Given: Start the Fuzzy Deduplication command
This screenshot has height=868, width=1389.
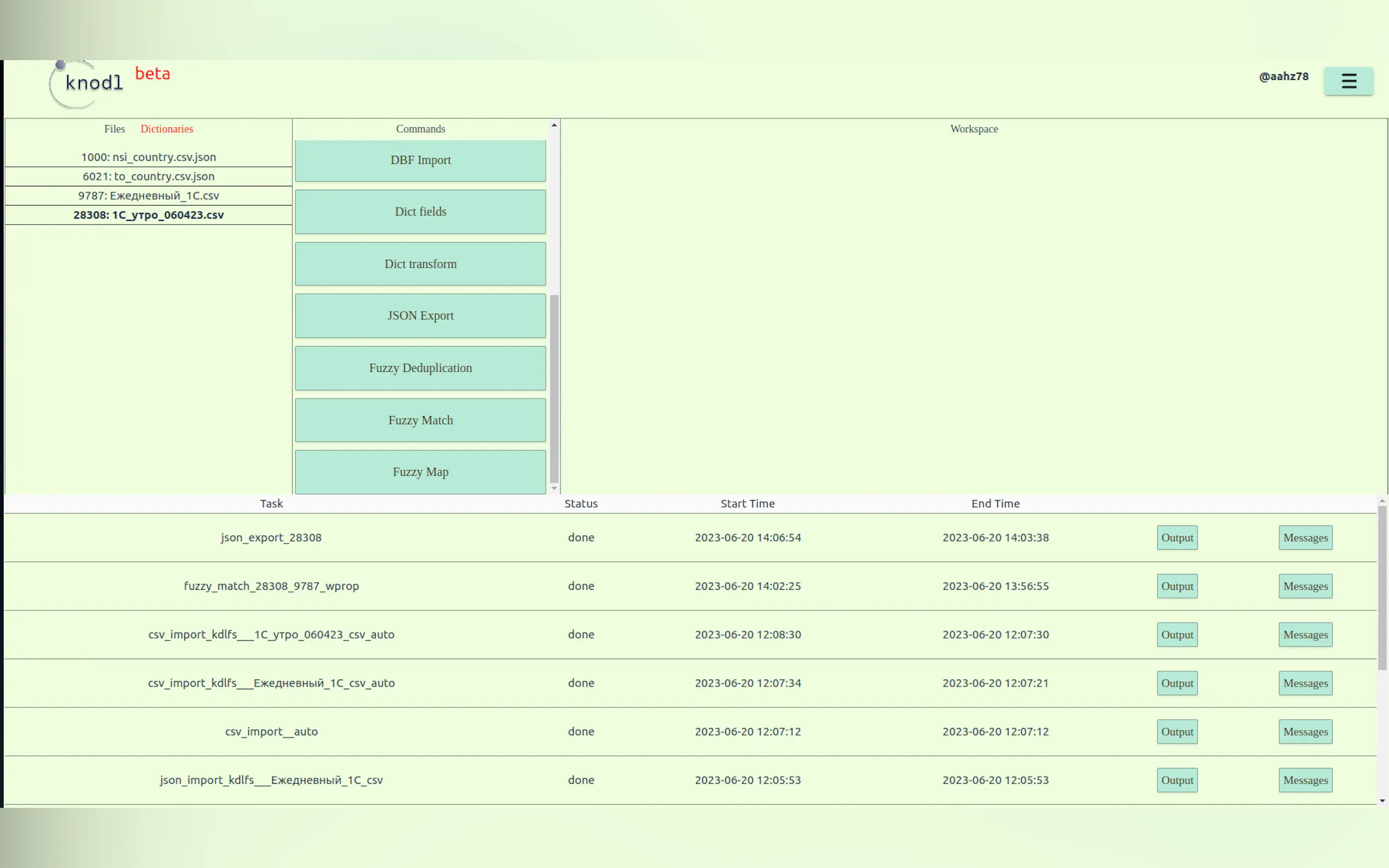Looking at the screenshot, I should [x=421, y=367].
